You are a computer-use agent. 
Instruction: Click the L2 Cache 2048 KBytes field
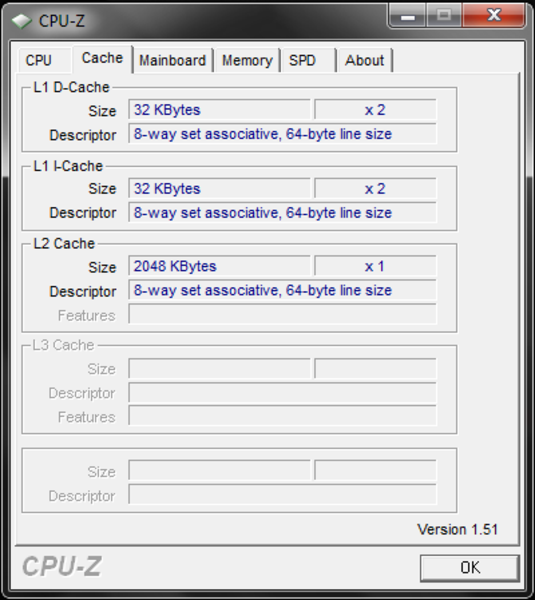[x=219, y=266]
